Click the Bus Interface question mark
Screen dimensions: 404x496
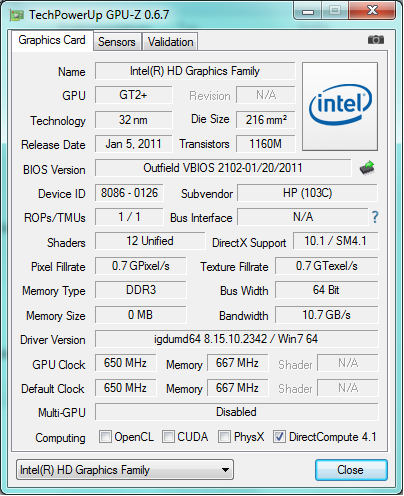pos(375,217)
